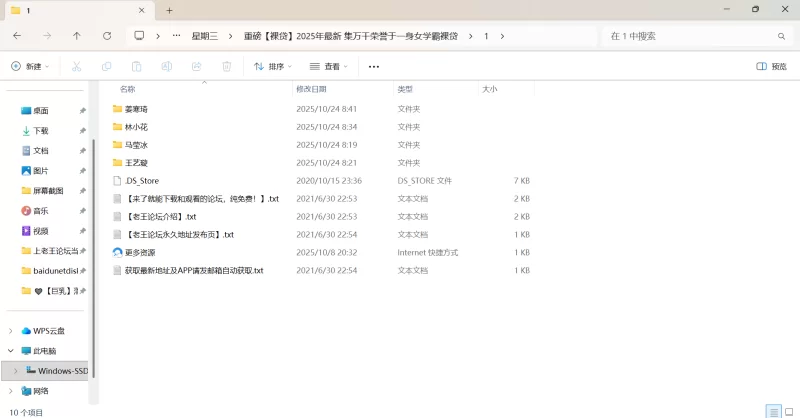
Task: Open the three-dot more options menu
Action: 374,66
